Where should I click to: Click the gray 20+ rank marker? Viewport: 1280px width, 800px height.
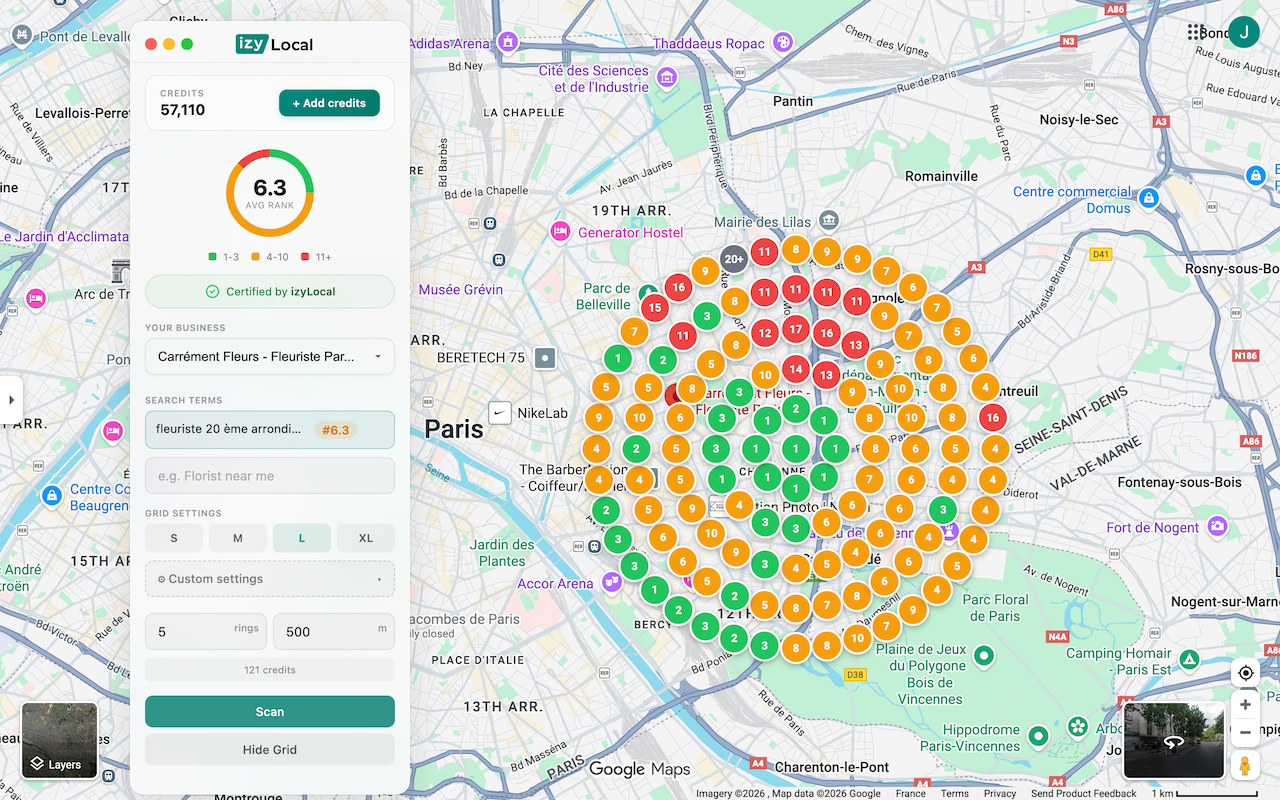tap(734, 259)
